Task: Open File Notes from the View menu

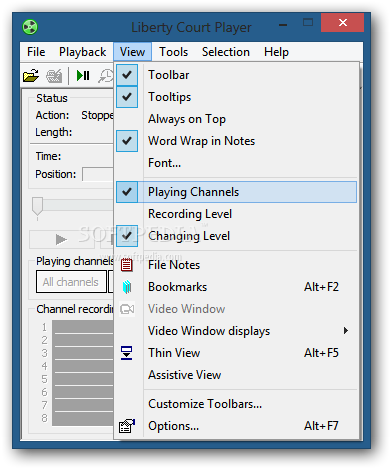Action: pyautogui.click(x=237, y=265)
